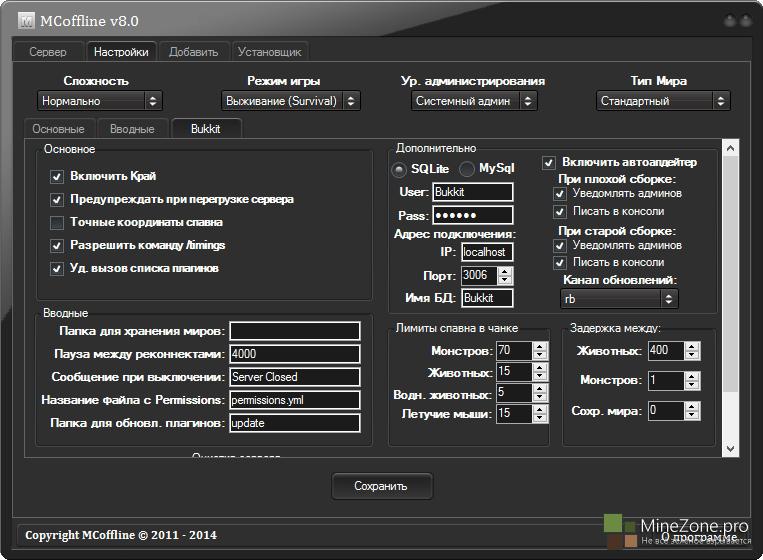Screen dimensions: 763x560
Task: Increase Сохр. мира delay with up arrow
Action: (693, 406)
